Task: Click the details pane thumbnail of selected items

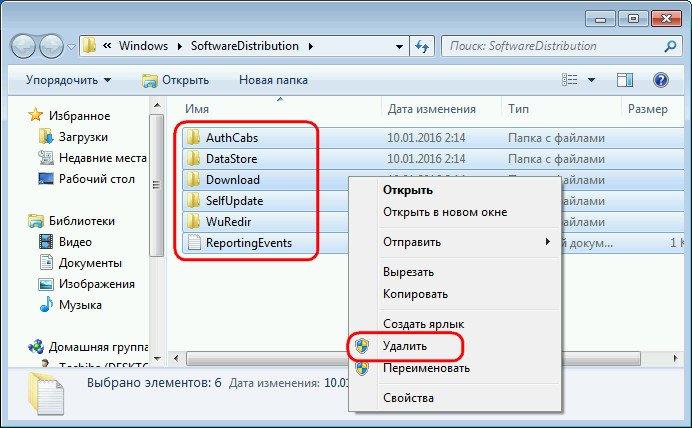Action: pos(46,394)
